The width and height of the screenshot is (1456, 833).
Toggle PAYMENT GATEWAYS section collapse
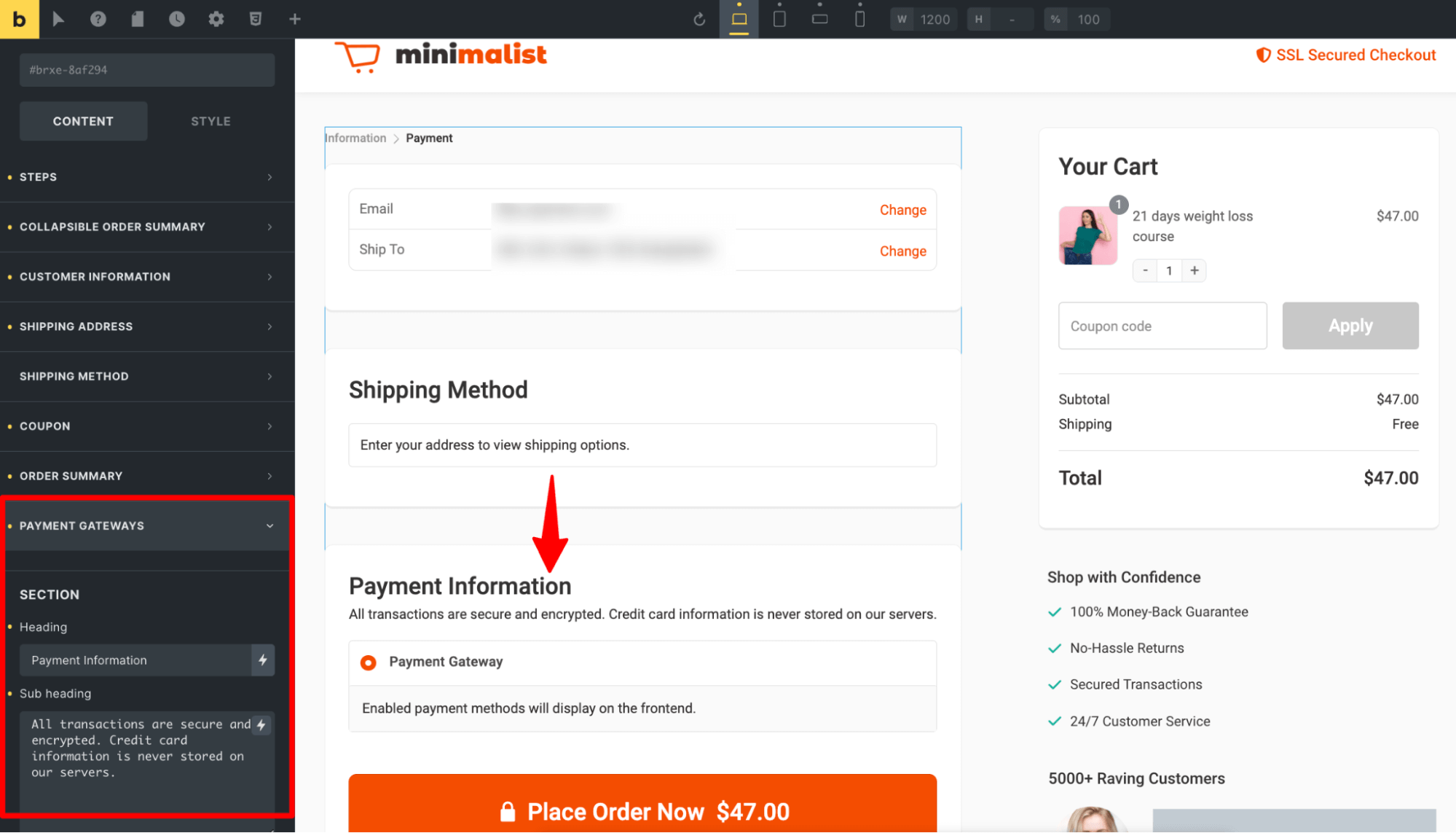pos(269,525)
